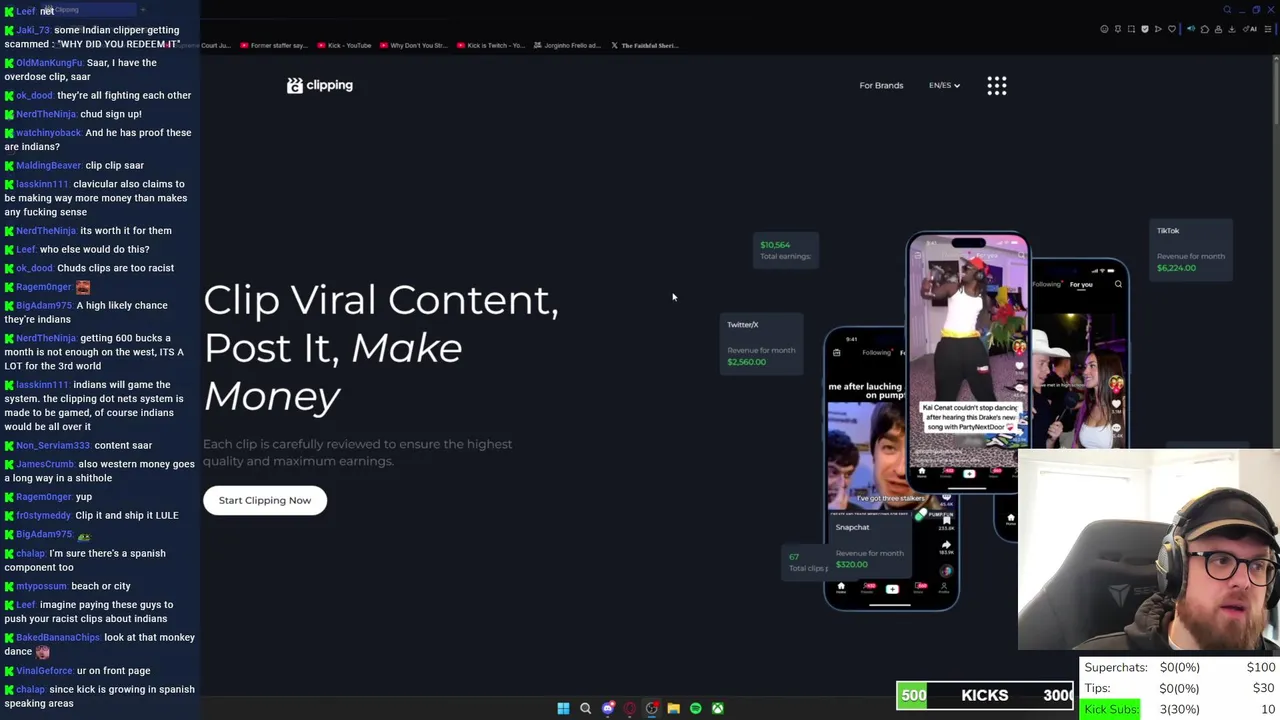Open 'The Faithful Sheri...' bookmark
This screenshot has width=1280, height=720.
[644, 45]
